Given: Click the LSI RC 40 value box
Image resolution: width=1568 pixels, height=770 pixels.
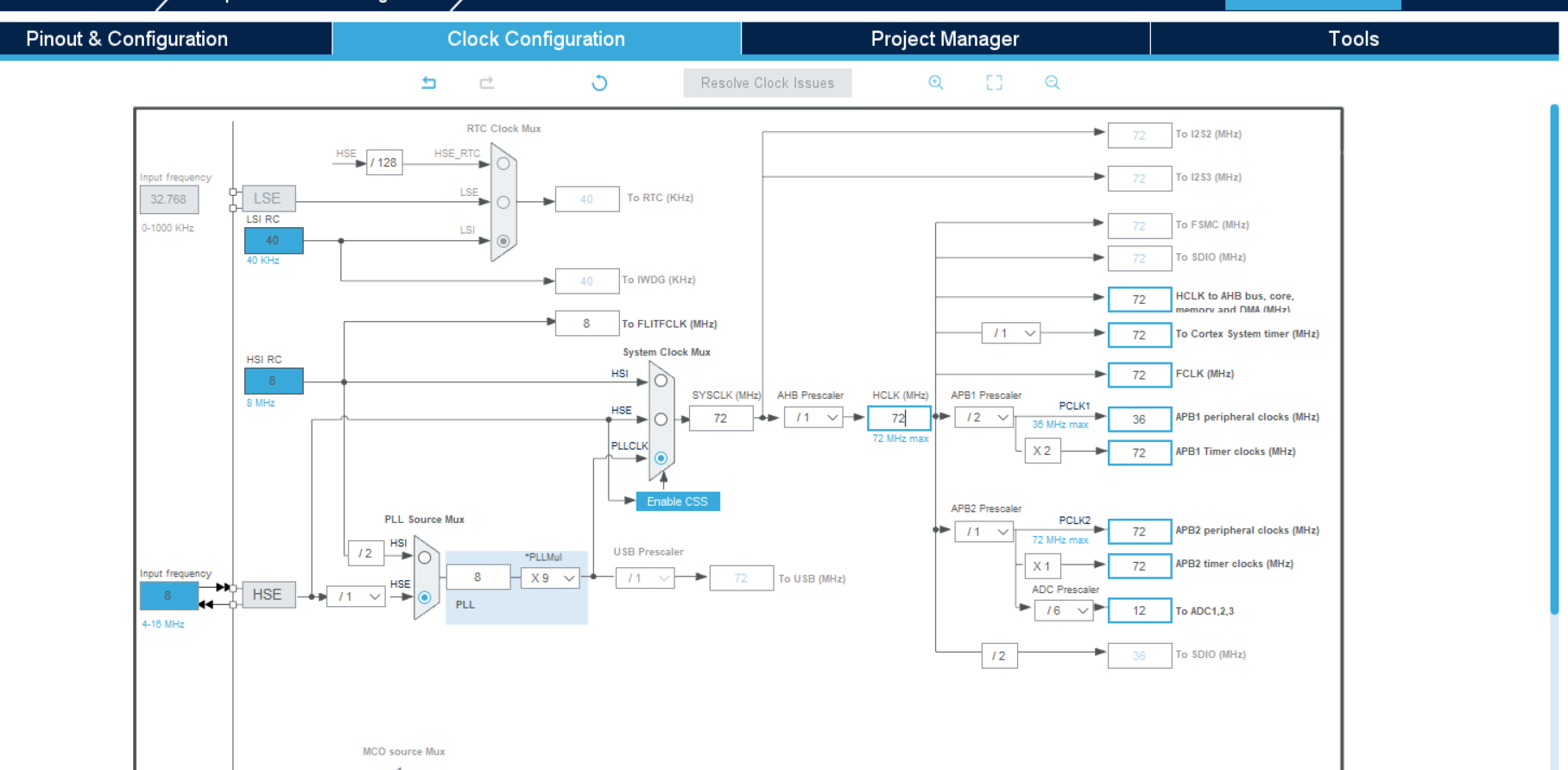Looking at the screenshot, I should (x=274, y=241).
